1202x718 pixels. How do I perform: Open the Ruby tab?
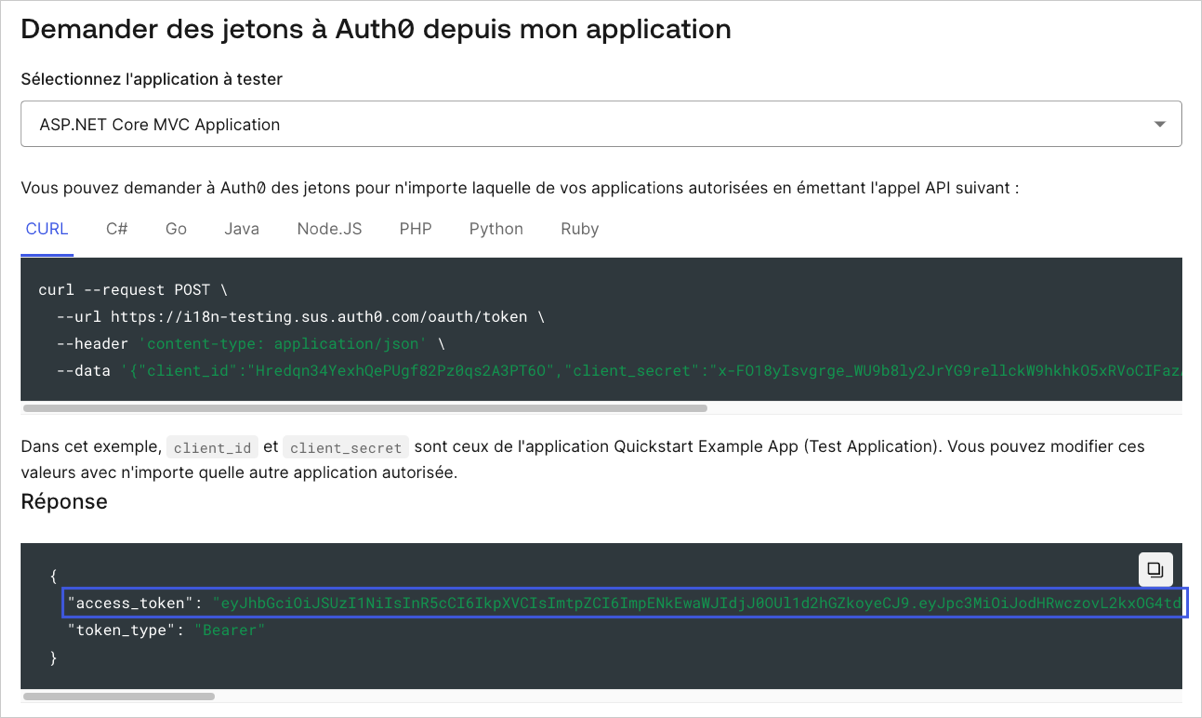tap(579, 229)
